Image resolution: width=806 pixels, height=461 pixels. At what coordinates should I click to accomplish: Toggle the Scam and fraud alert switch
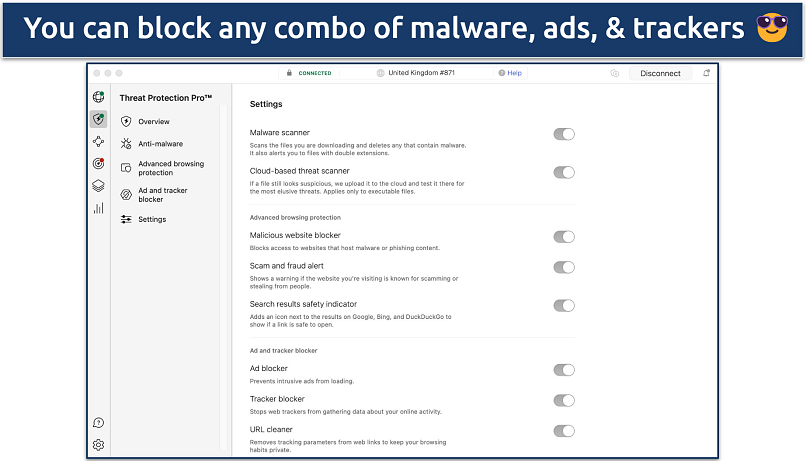tap(564, 267)
